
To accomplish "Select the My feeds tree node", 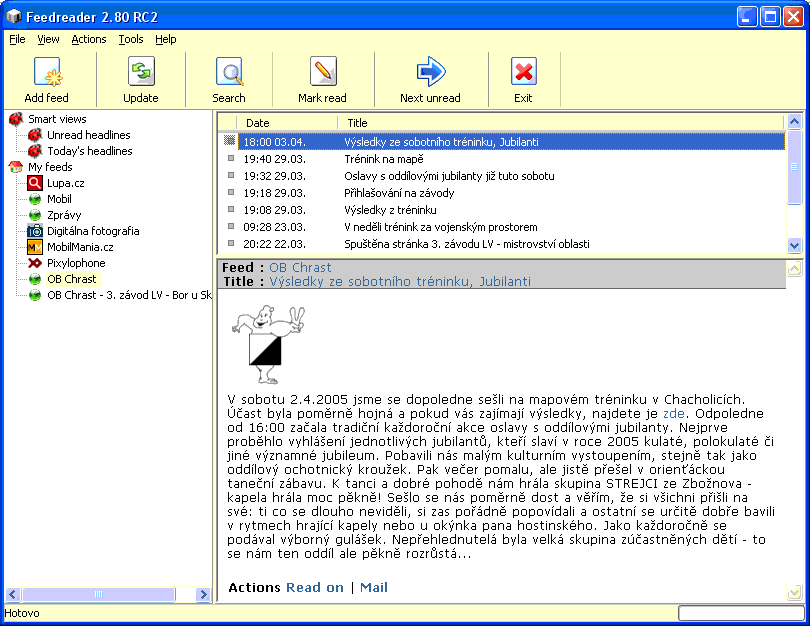I will 50,167.
